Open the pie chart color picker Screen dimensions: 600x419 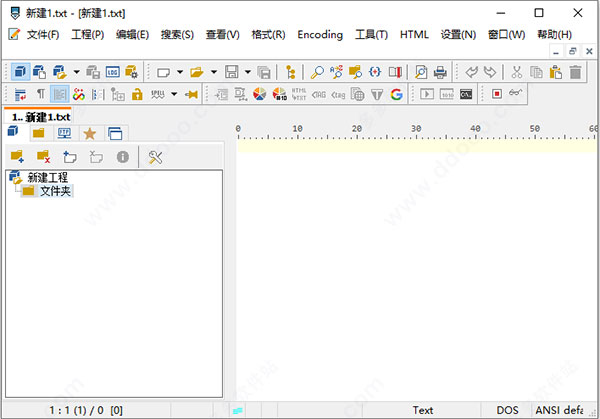tap(259, 94)
